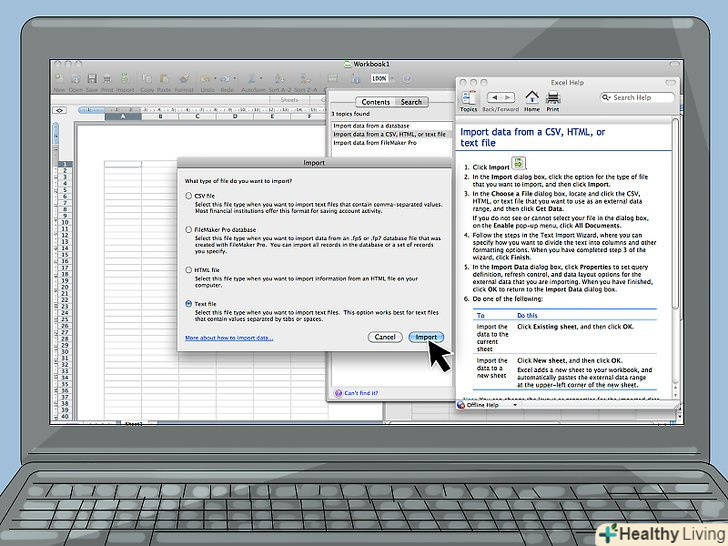The width and height of the screenshot is (728, 546).
Task: Open "More about how to import data" link
Action: pyautogui.click(x=229, y=338)
